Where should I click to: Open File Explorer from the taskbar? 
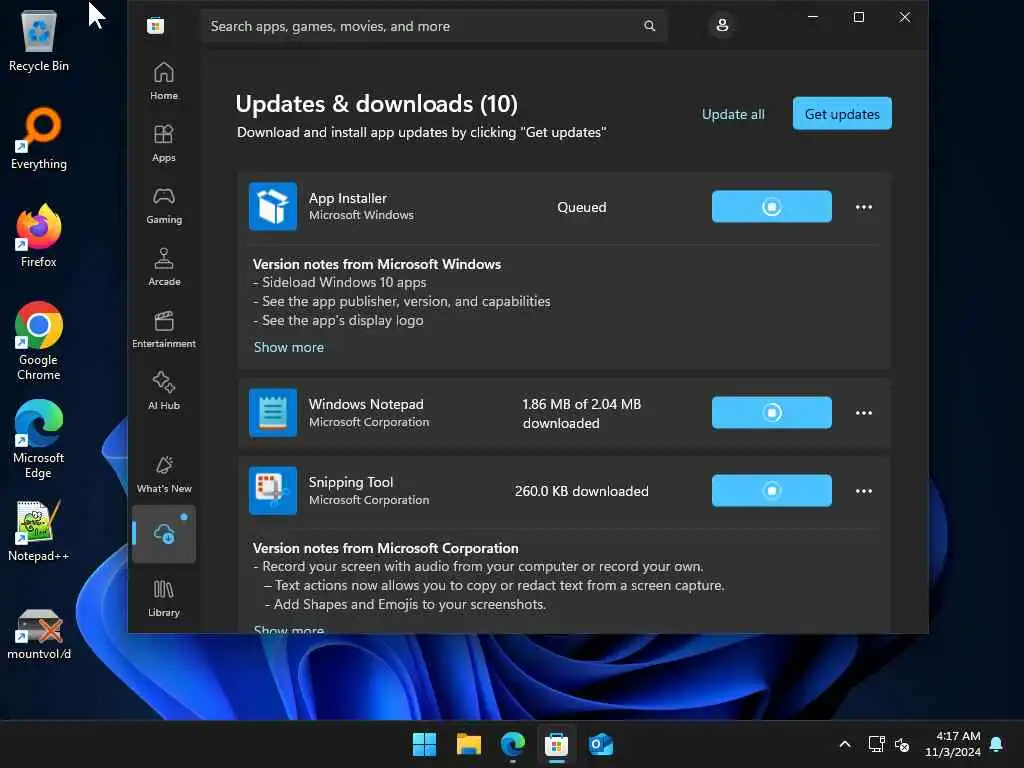[x=468, y=744]
